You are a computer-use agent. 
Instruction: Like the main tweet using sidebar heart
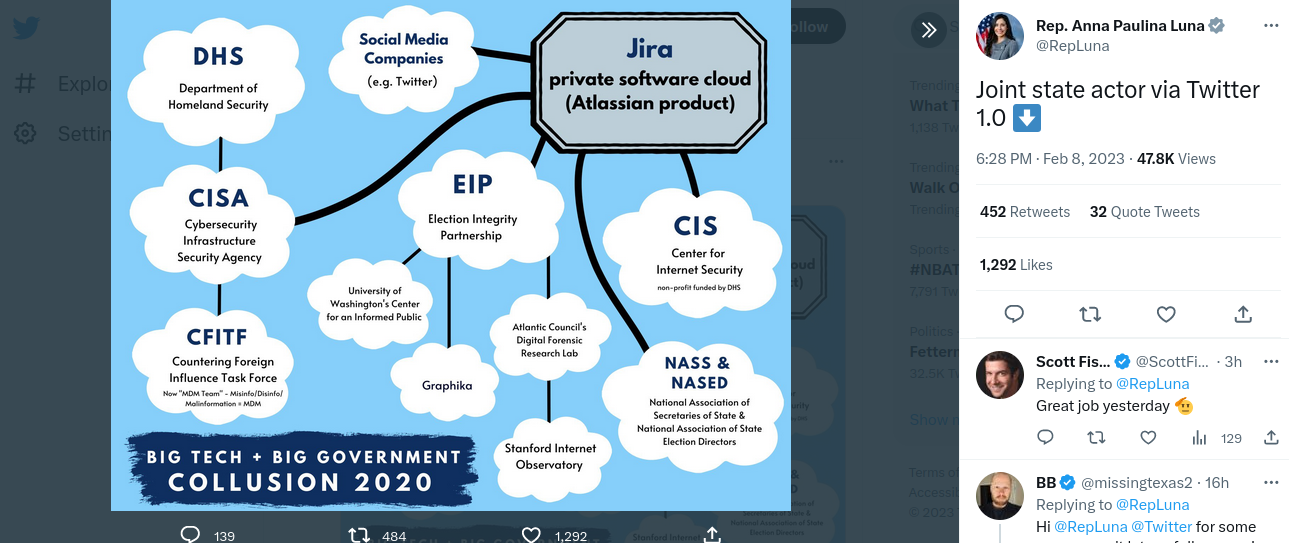click(x=1166, y=314)
